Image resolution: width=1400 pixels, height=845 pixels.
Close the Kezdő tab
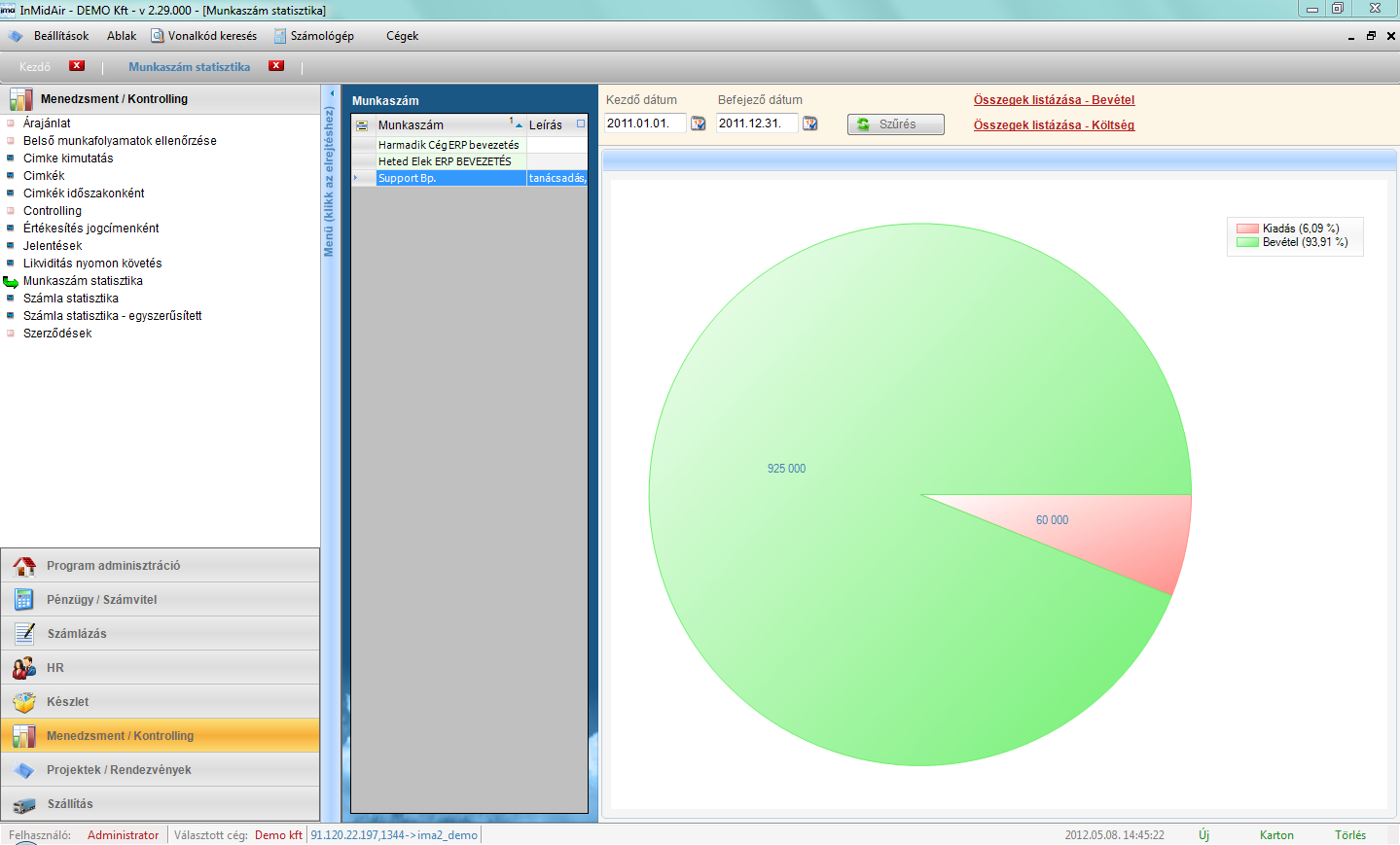tap(77, 66)
